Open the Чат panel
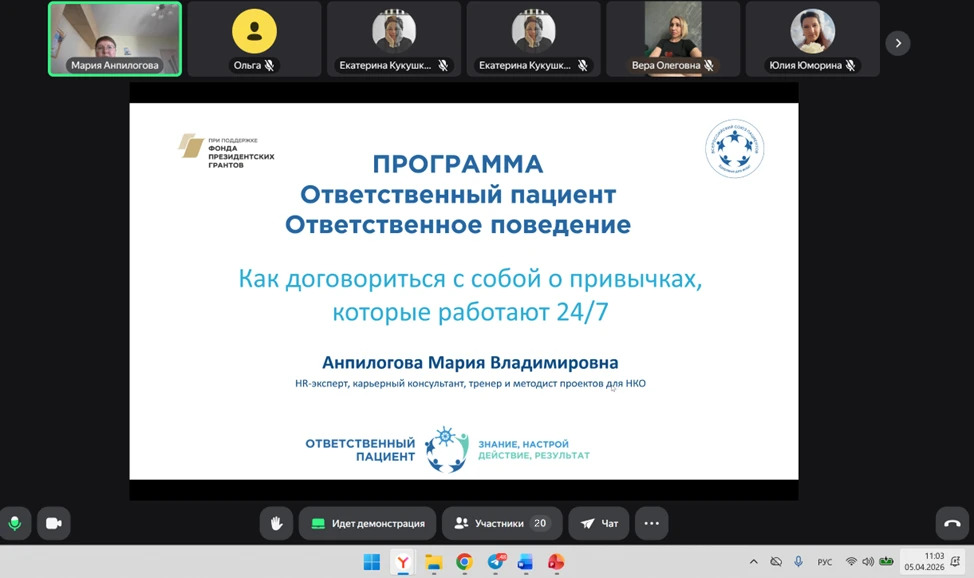The width and height of the screenshot is (974, 578). (598, 523)
